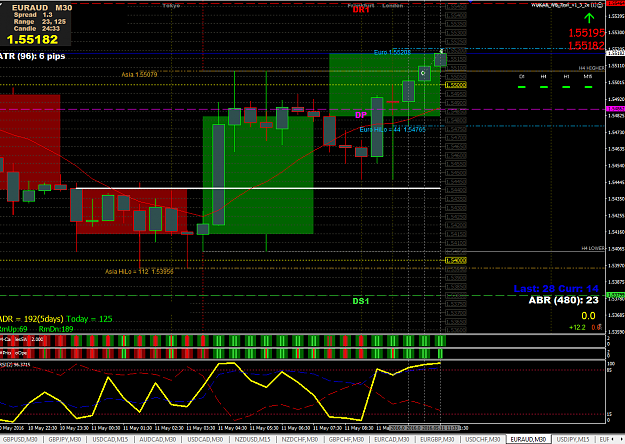The width and height of the screenshot is (625, 444).
Task: Select the white horizontal line on chart
Action: point(258,188)
